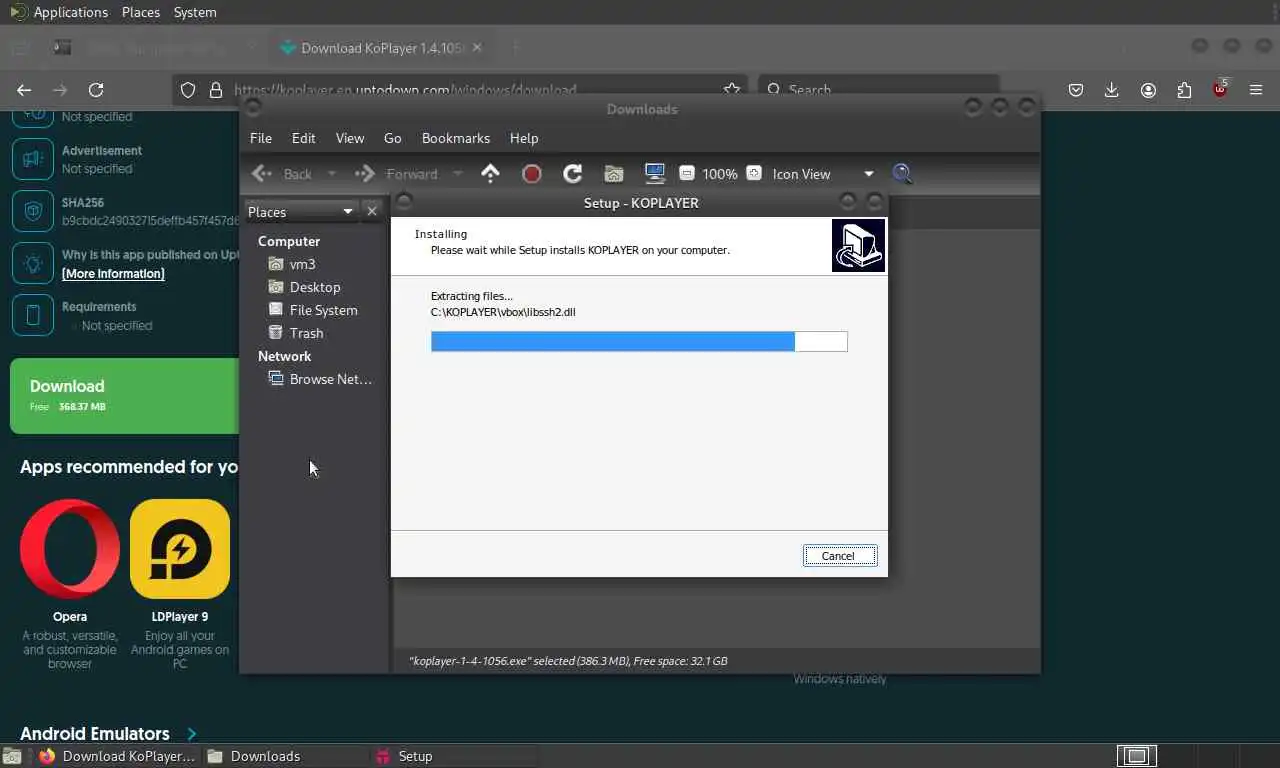Click Back in file manager toolbar
The image size is (1280, 768).
283,174
